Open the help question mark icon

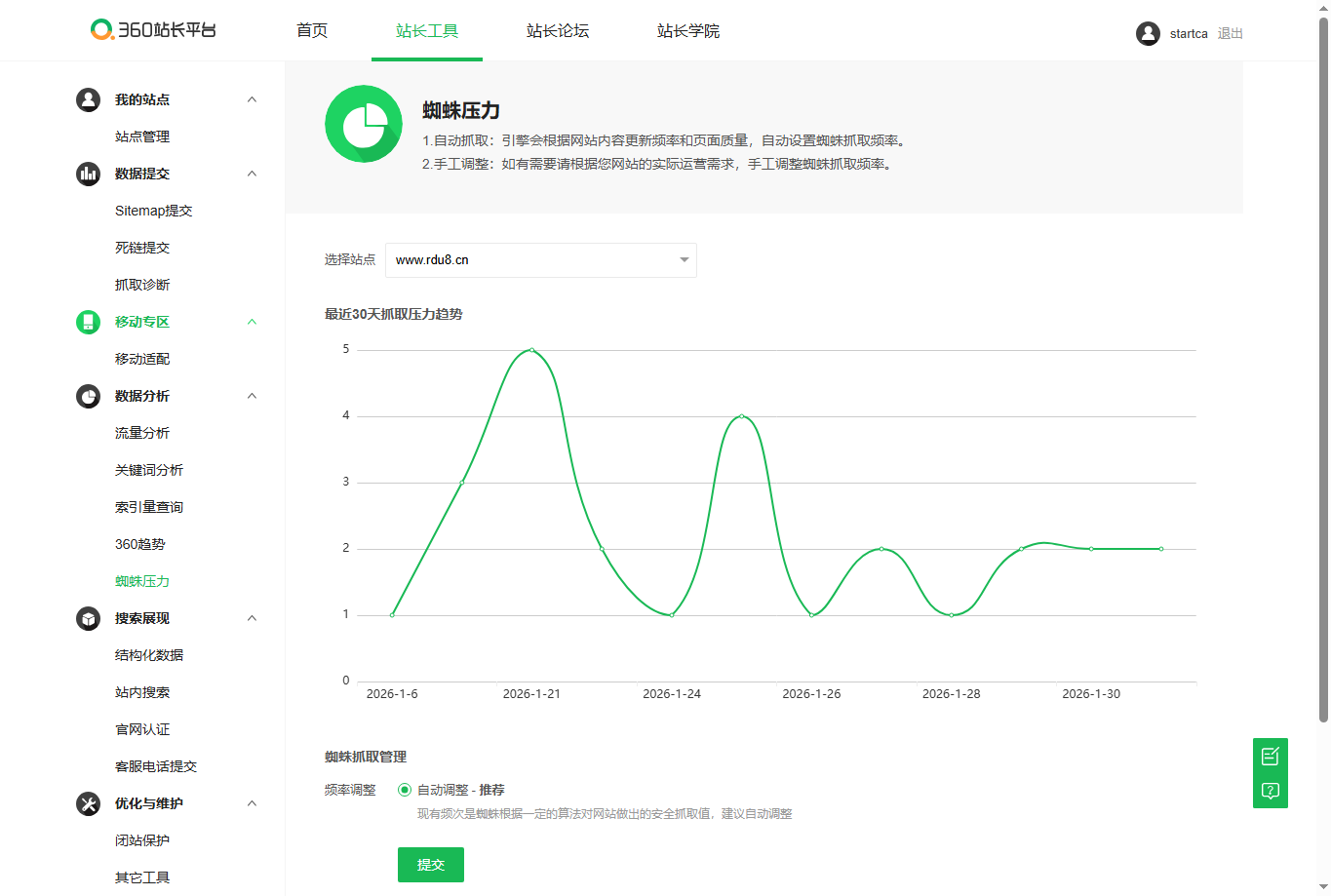pyautogui.click(x=1271, y=791)
